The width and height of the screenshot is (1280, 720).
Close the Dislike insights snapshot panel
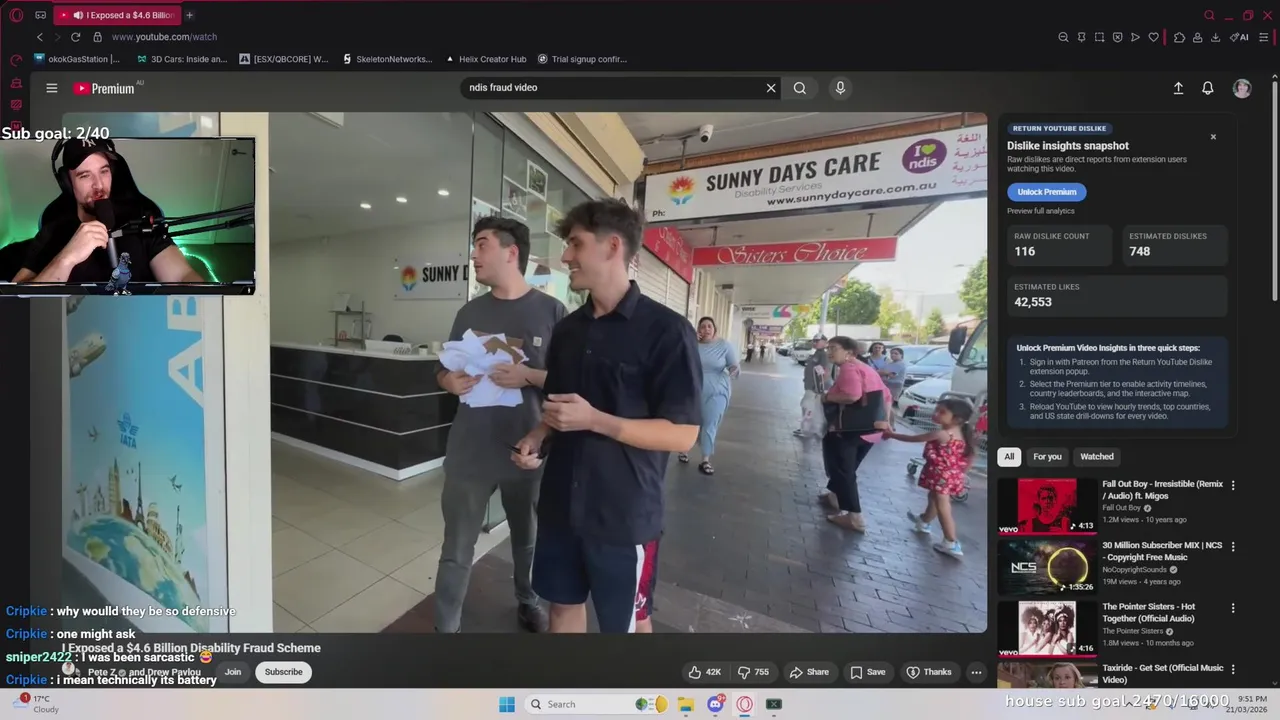click(x=1213, y=137)
